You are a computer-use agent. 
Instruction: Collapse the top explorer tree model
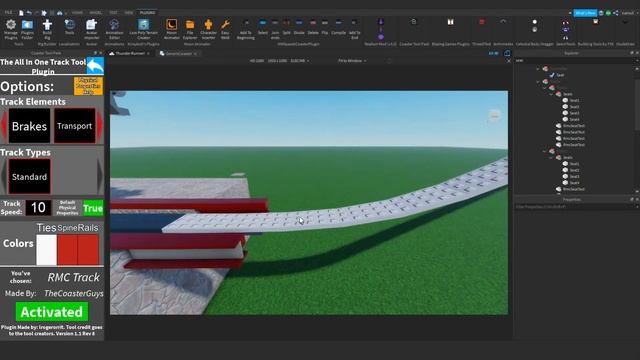pyautogui.click(x=538, y=69)
